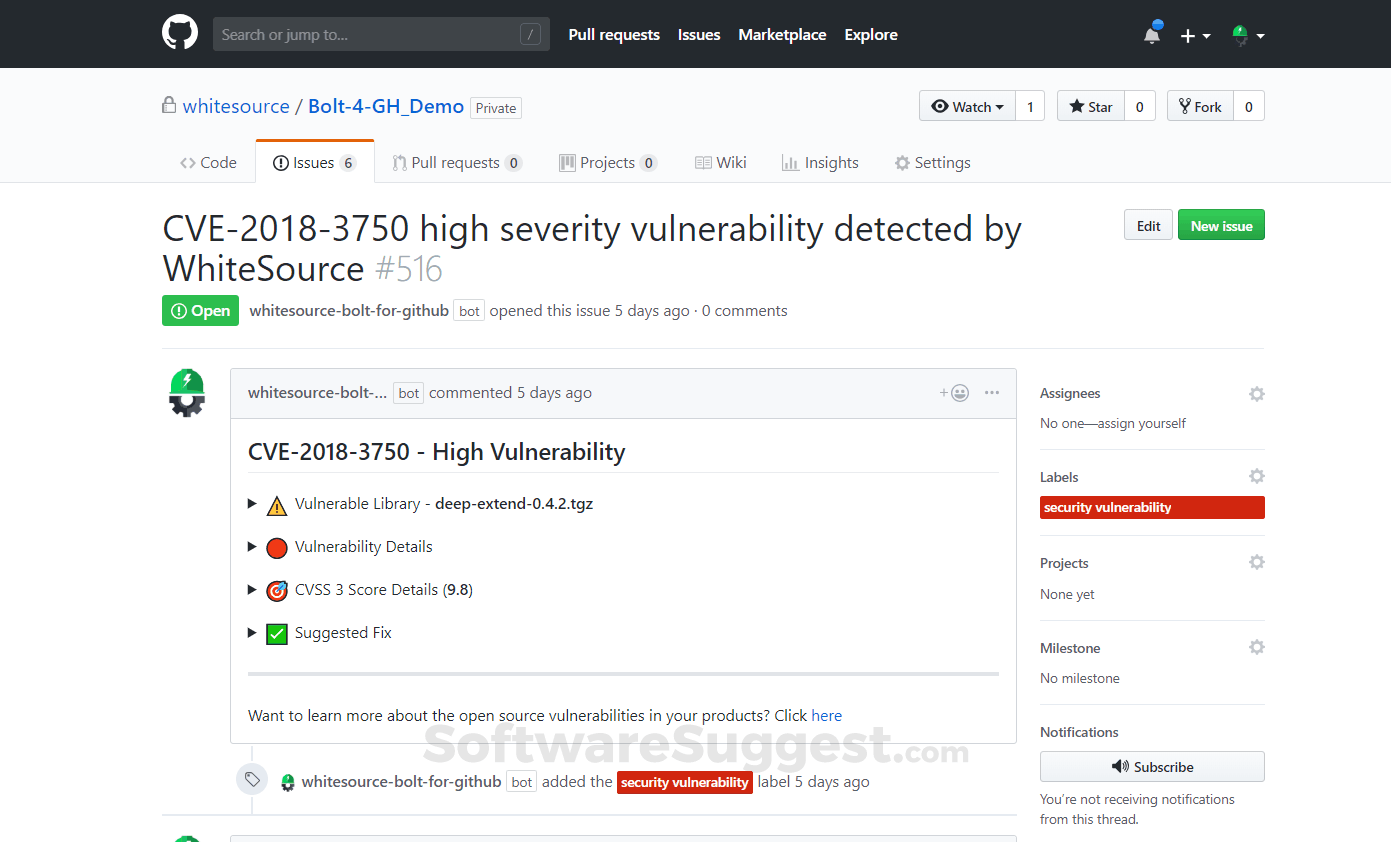Go to Issues in top navigation
Screen dimensions: 1391x842
[x=699, y=34]
